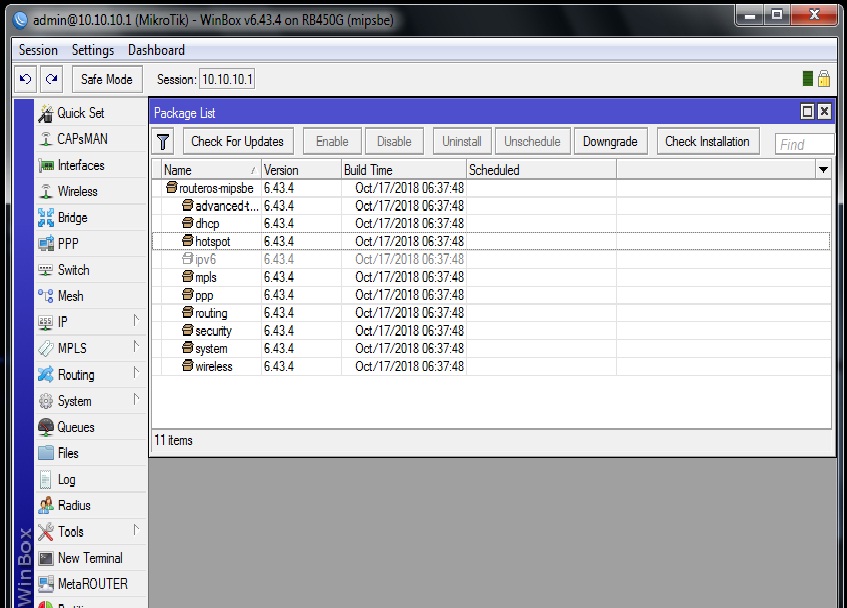Select the wireless package row

[492, 366]
